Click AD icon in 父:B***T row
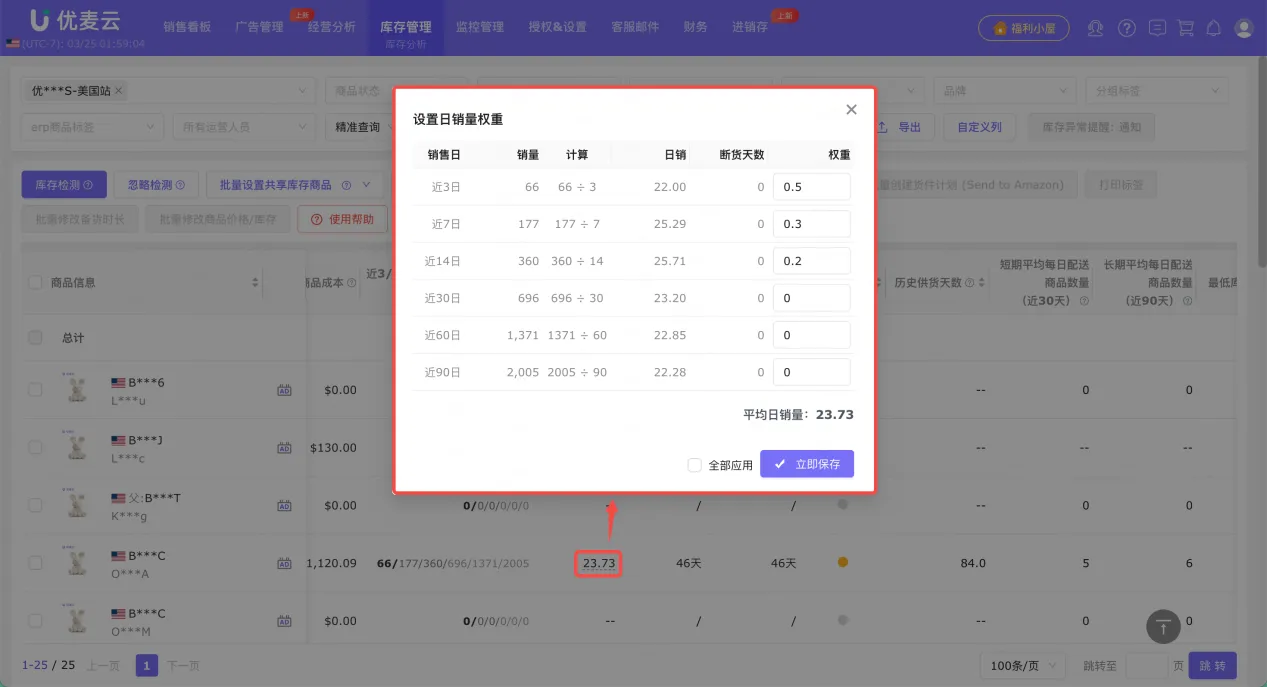The height and width of the screenshot is (687, 1267). (x=284, y=506)
